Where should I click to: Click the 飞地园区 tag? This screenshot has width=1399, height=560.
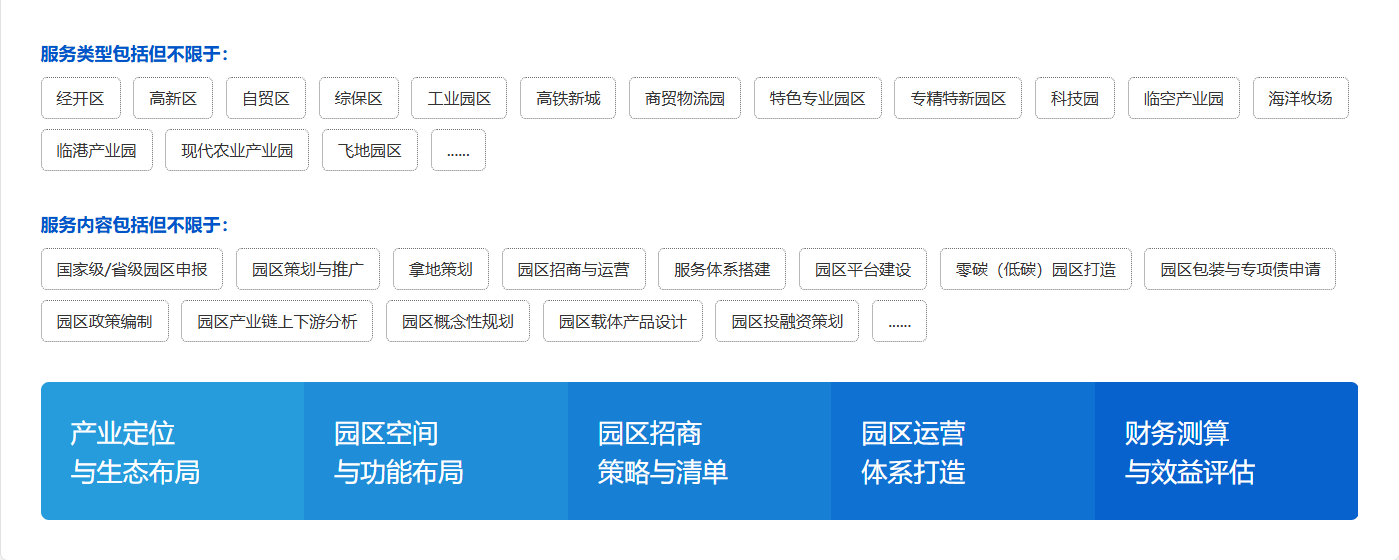pyautogui.click(x=370, y=150)
